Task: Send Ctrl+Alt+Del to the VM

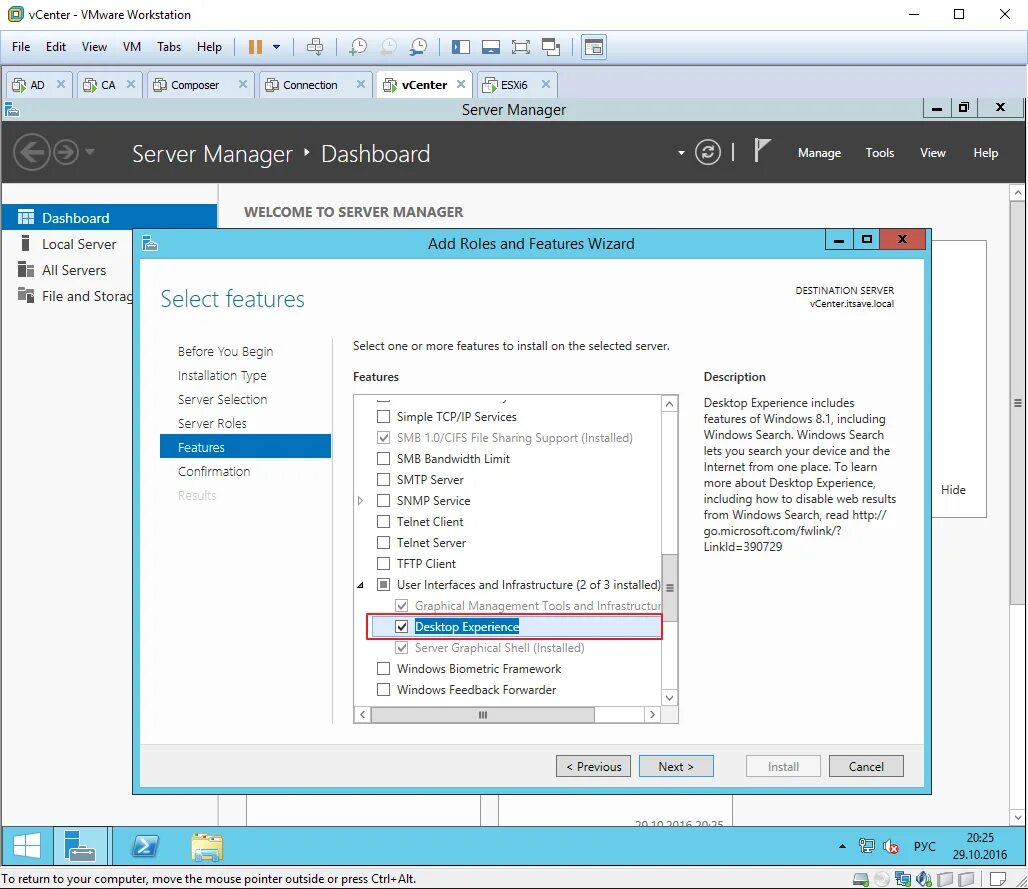Action: [x=315, y=47]
